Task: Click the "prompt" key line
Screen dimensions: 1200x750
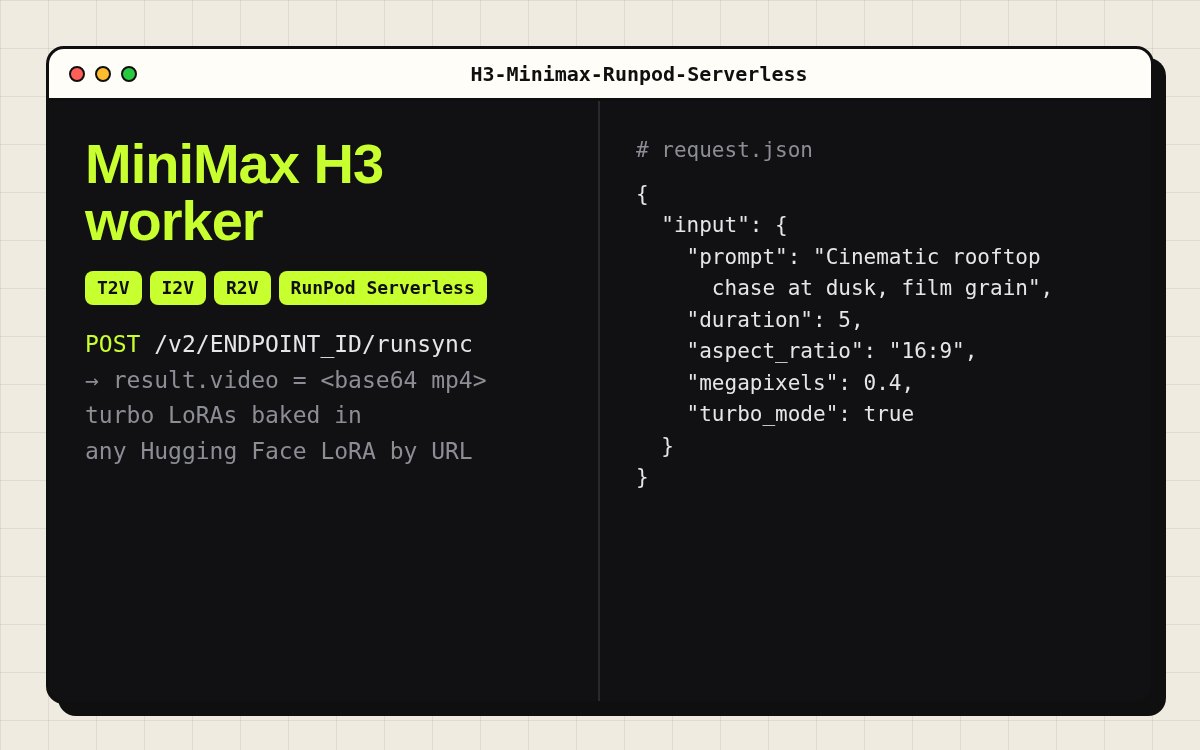Action: tap(863, 257)
